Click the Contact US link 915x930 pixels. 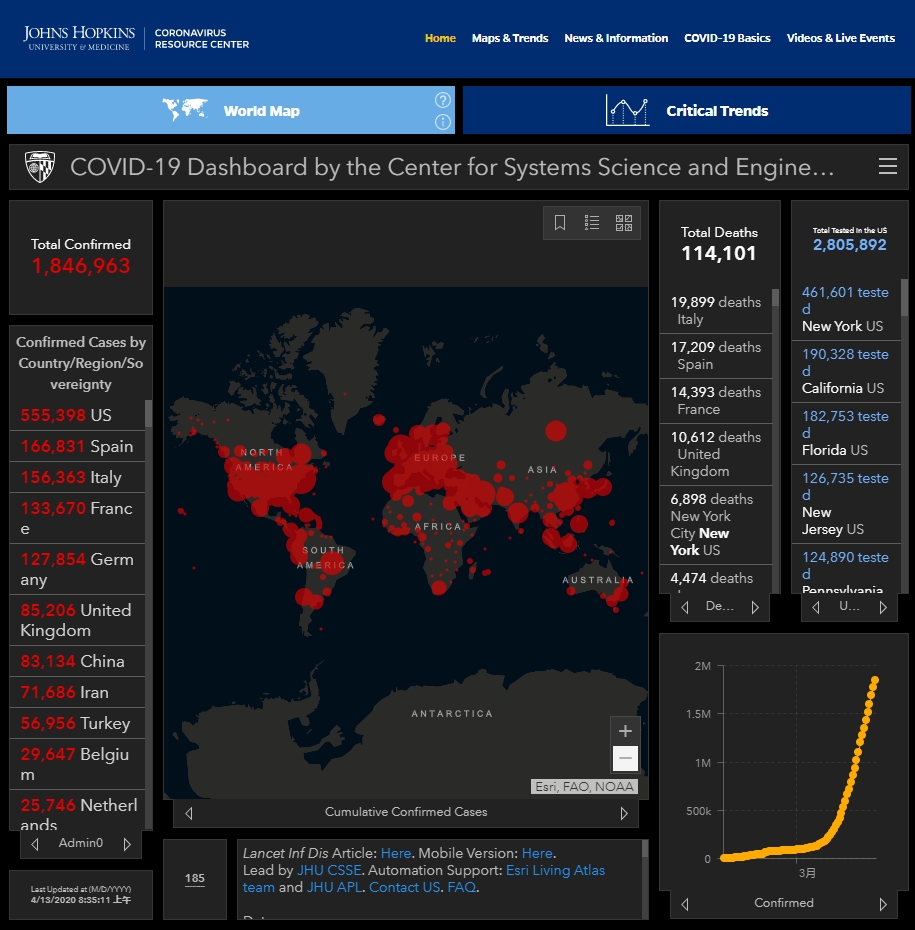[x=404, y=888]
